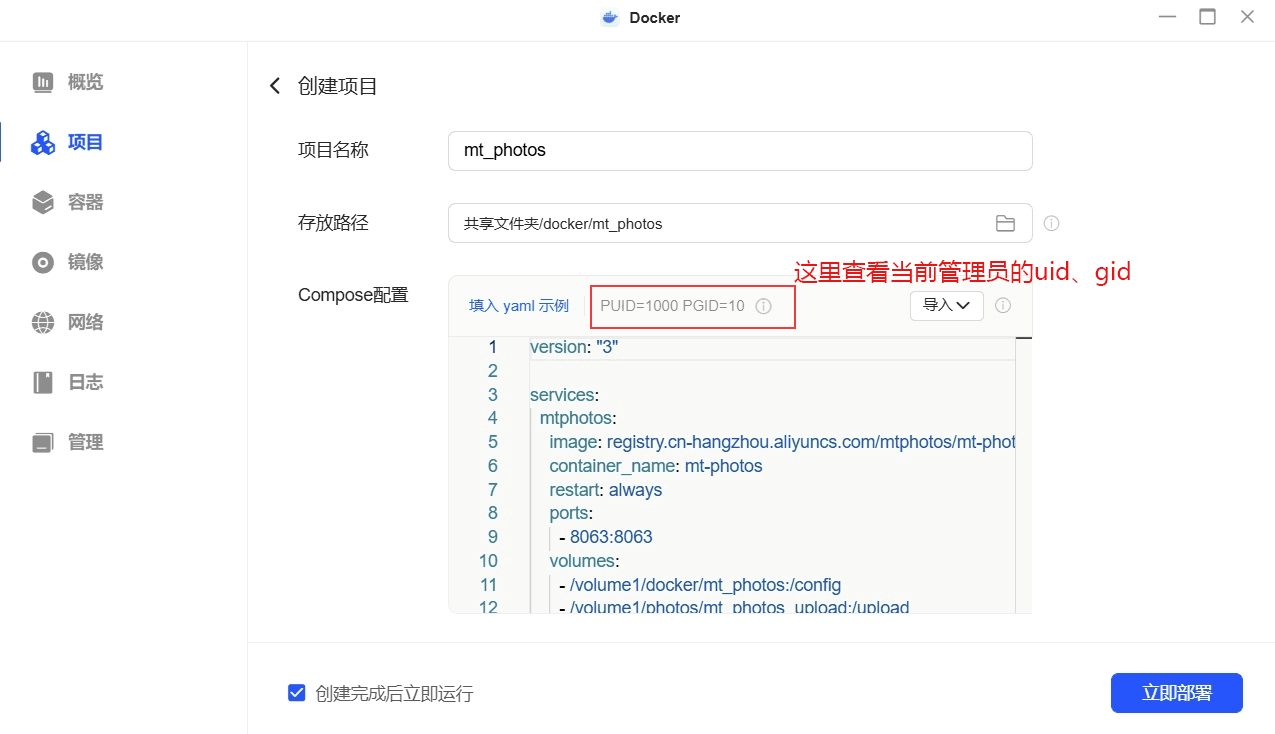Viewport: 1275px width, 734px height.
Task: Click the 填入 yaml 示例 link
Action: (x=519, y=306)
